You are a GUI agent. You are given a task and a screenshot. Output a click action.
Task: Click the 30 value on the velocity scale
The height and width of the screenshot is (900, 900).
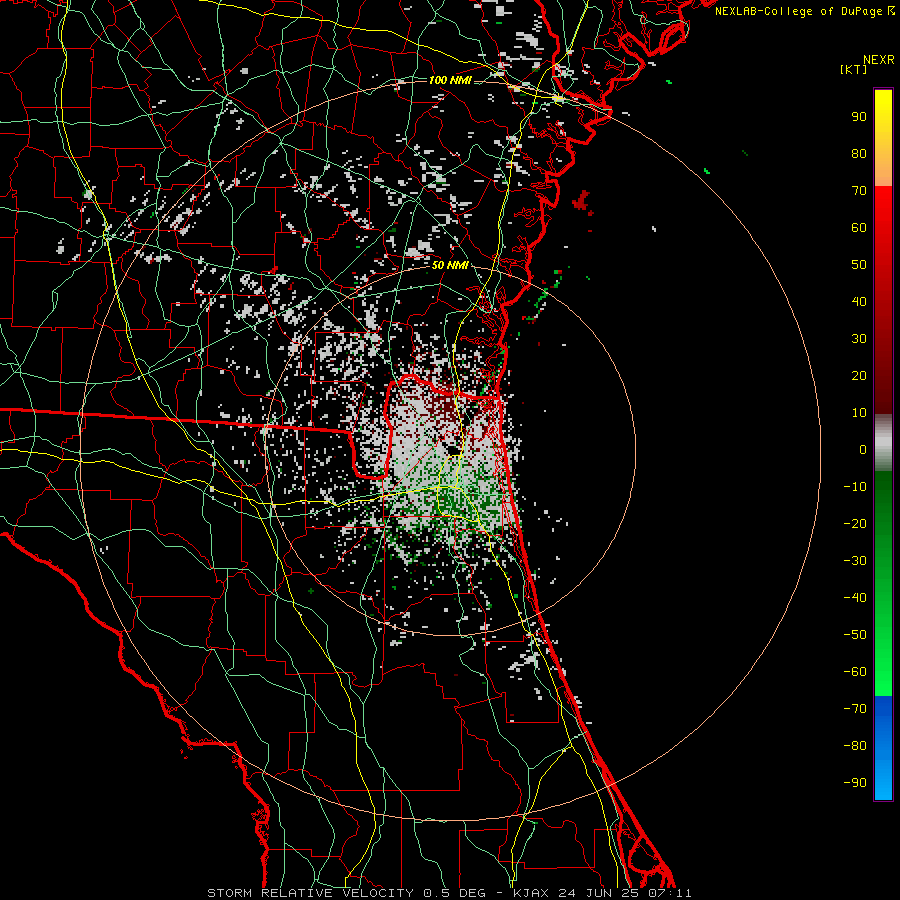coord(859,339)
